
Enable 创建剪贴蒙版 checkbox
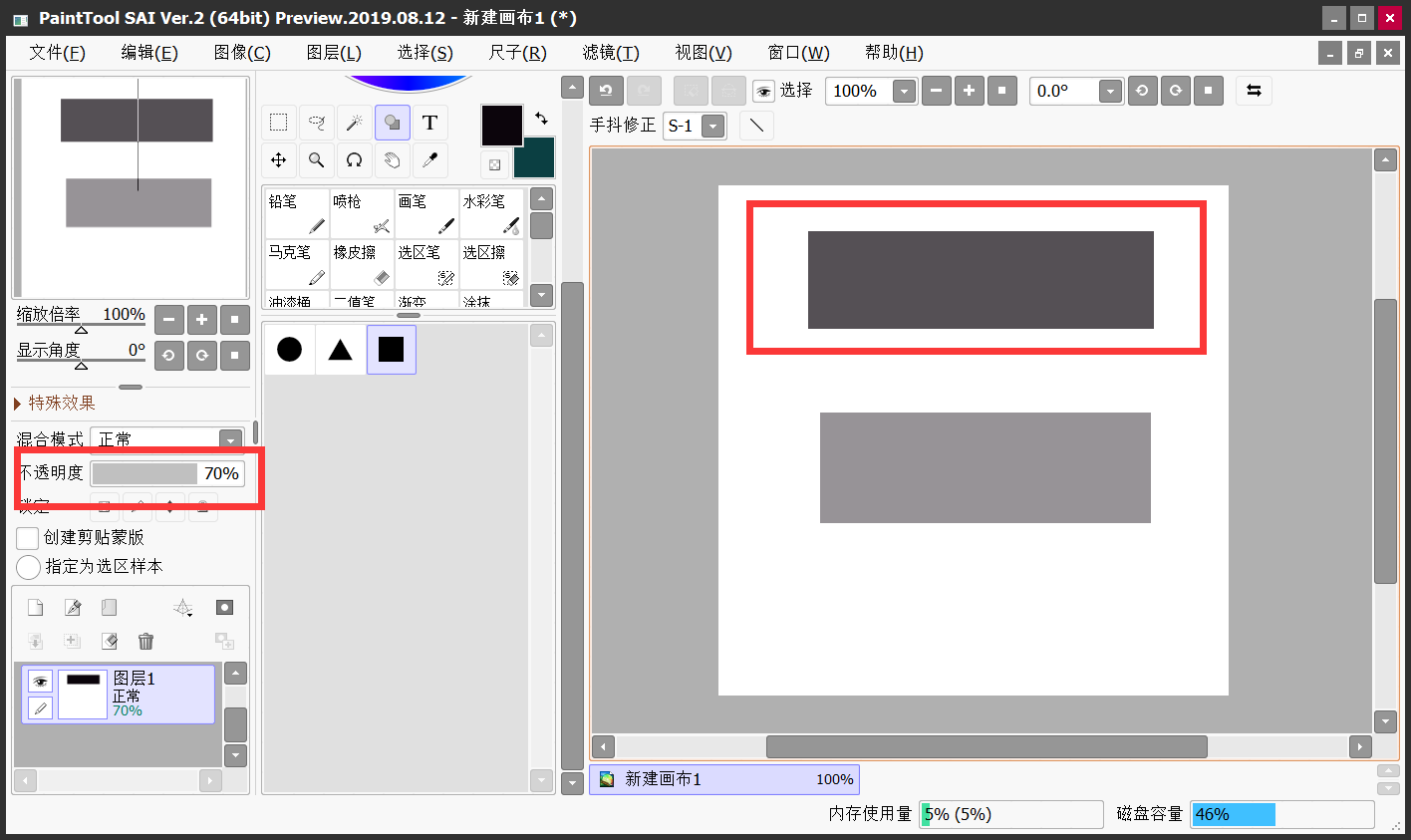(28, 538)
